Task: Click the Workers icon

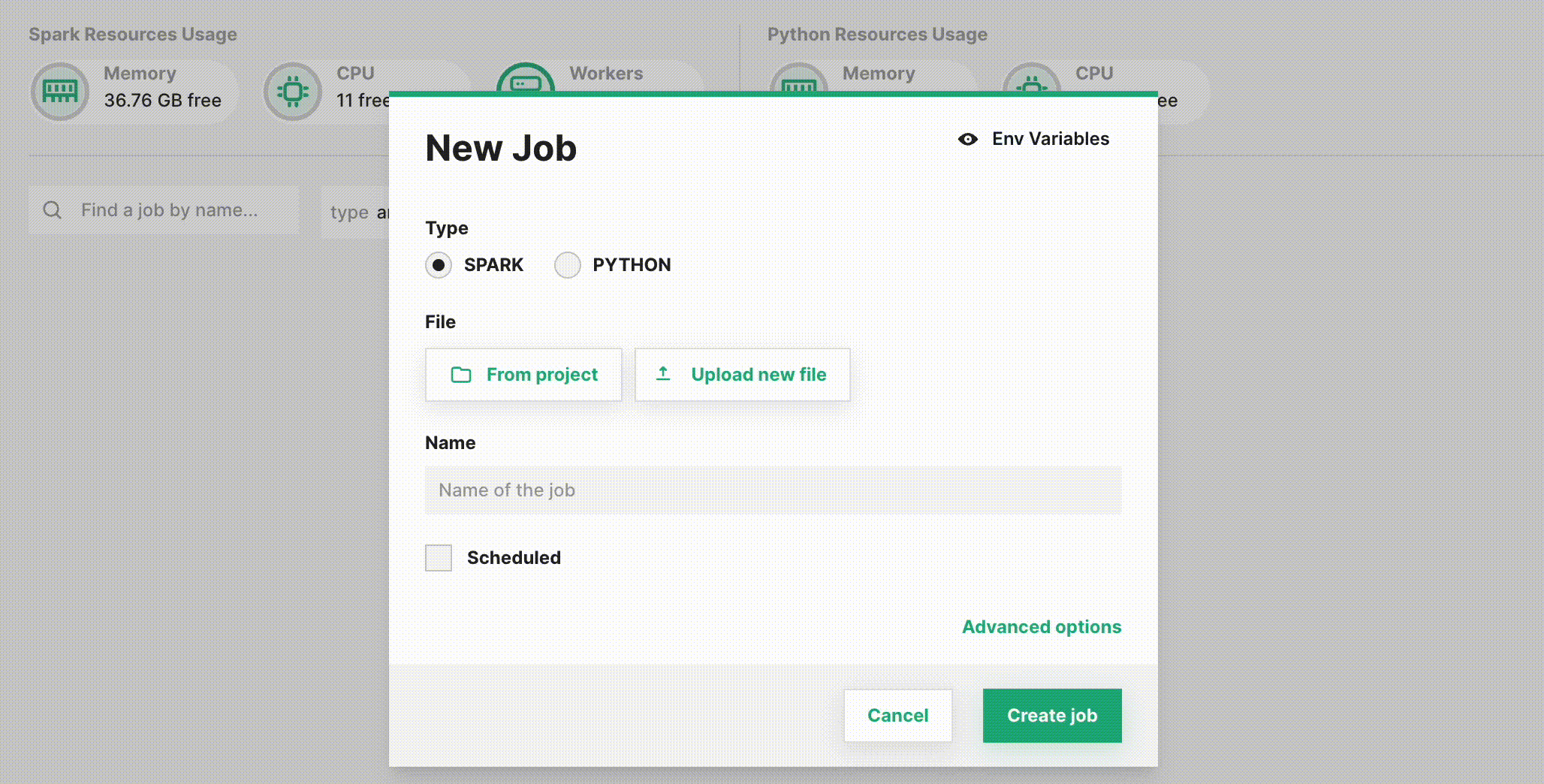Action: click(526, 83)
